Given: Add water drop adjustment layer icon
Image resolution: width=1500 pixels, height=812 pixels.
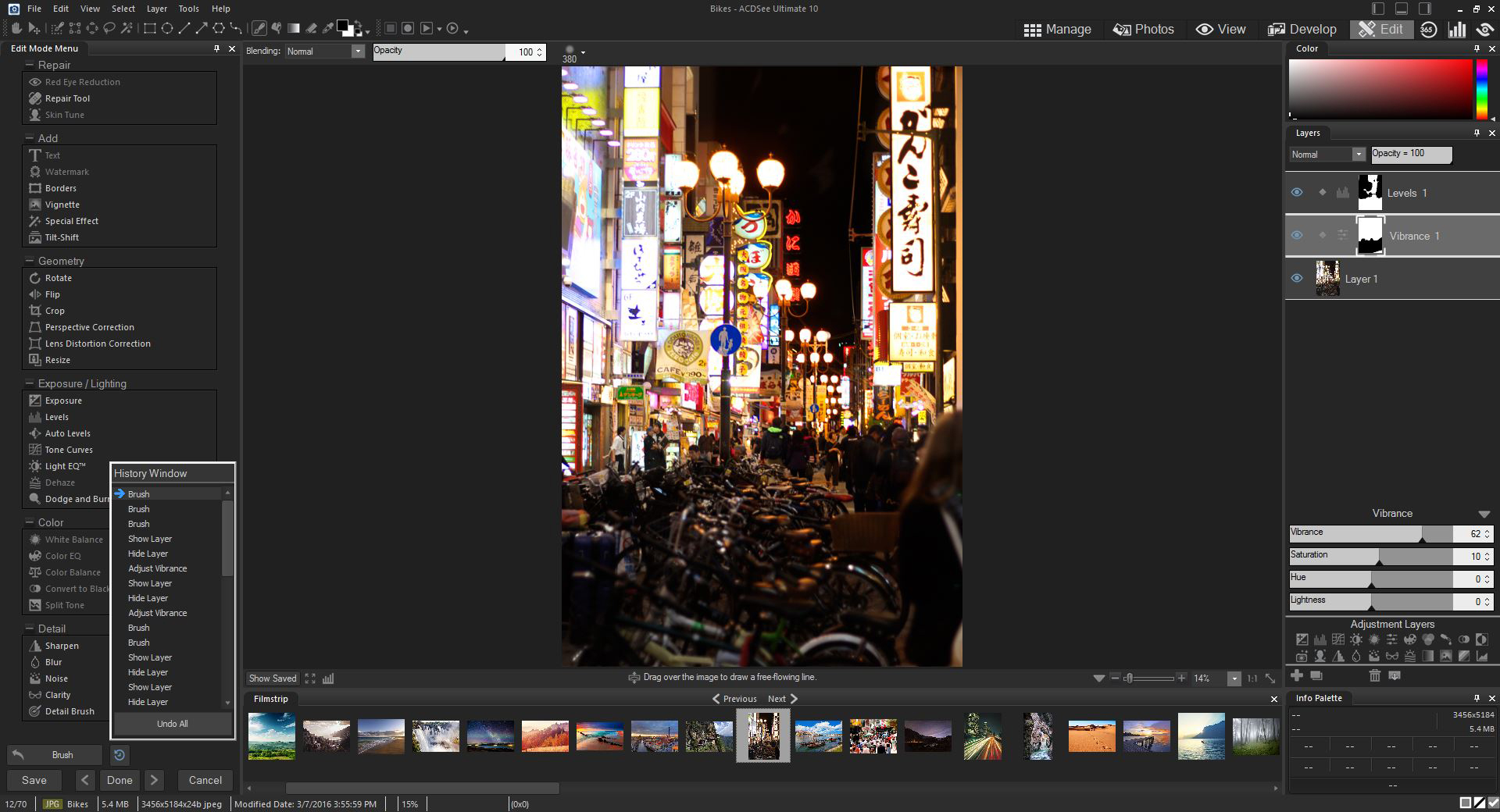Looking at the screenshot, I should pos(1356,656).
